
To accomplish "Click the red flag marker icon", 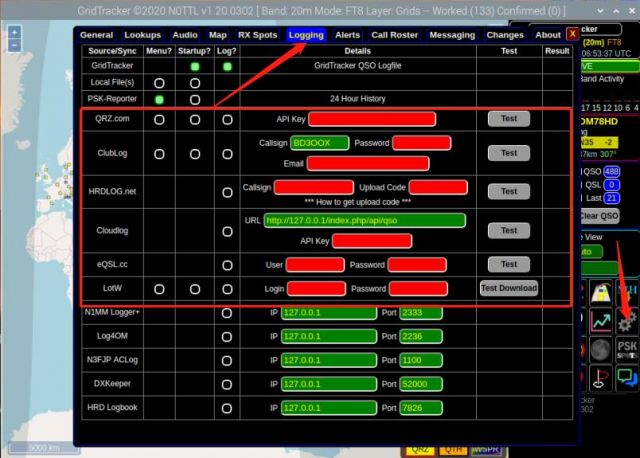I will pyautogui.click(x=601, y=378).
